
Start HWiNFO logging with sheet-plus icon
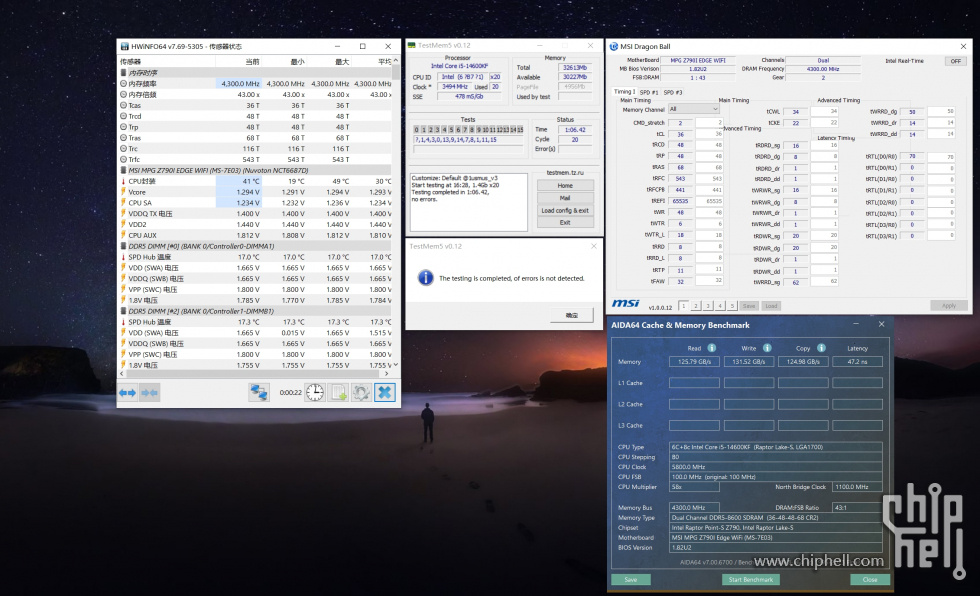[x=338, y=392]
